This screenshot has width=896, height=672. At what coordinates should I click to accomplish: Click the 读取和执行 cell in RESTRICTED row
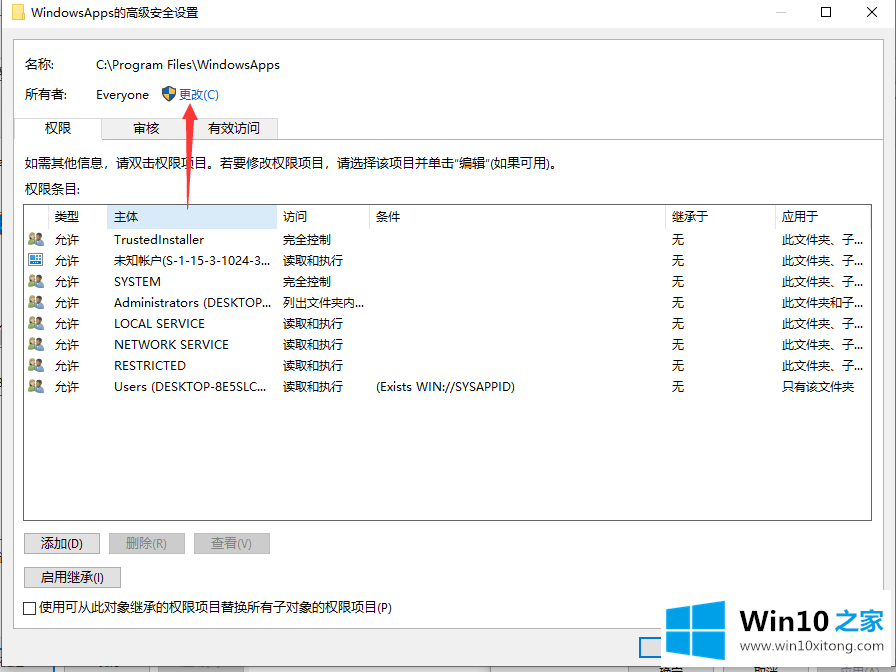click(313, 366)
